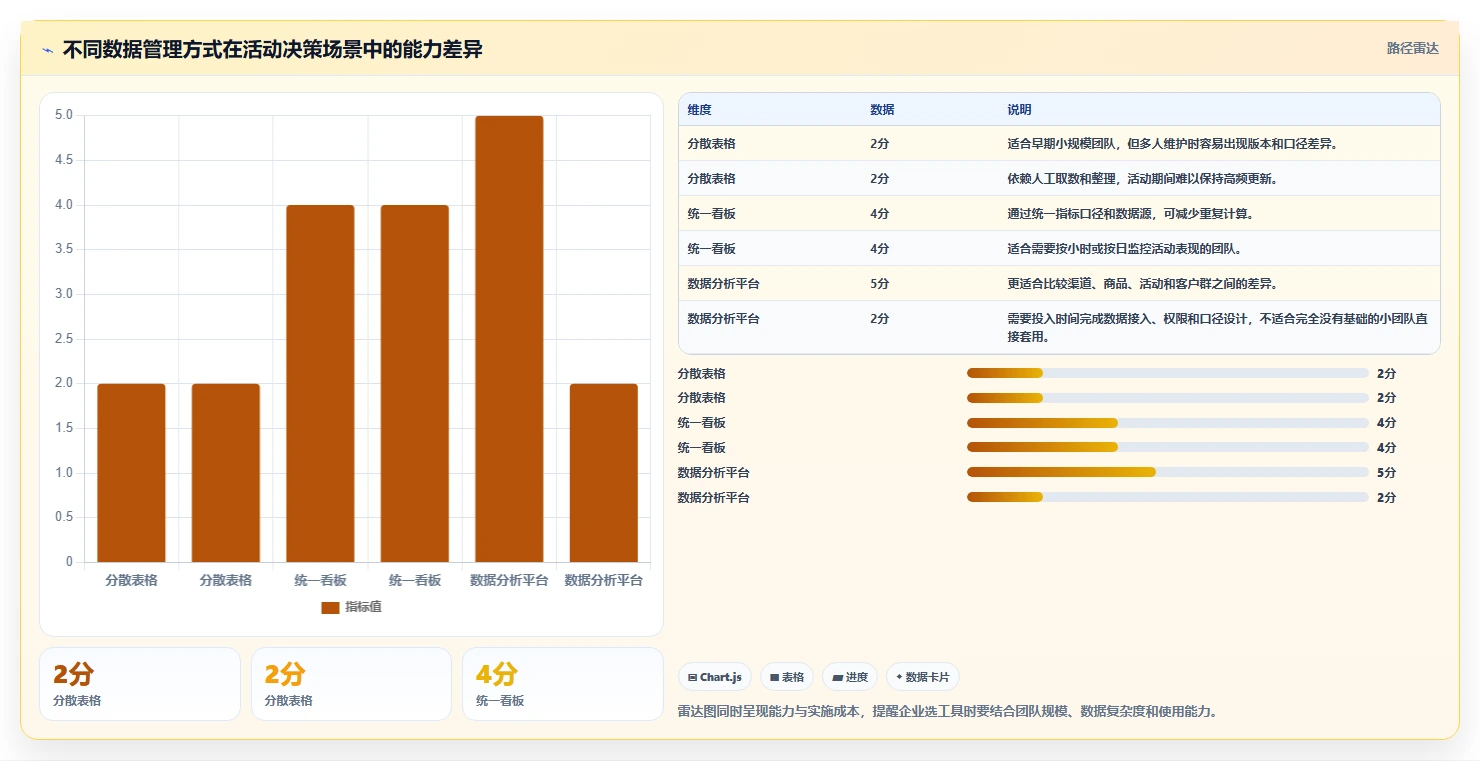Click the 1.0 y-axis label

63,473
